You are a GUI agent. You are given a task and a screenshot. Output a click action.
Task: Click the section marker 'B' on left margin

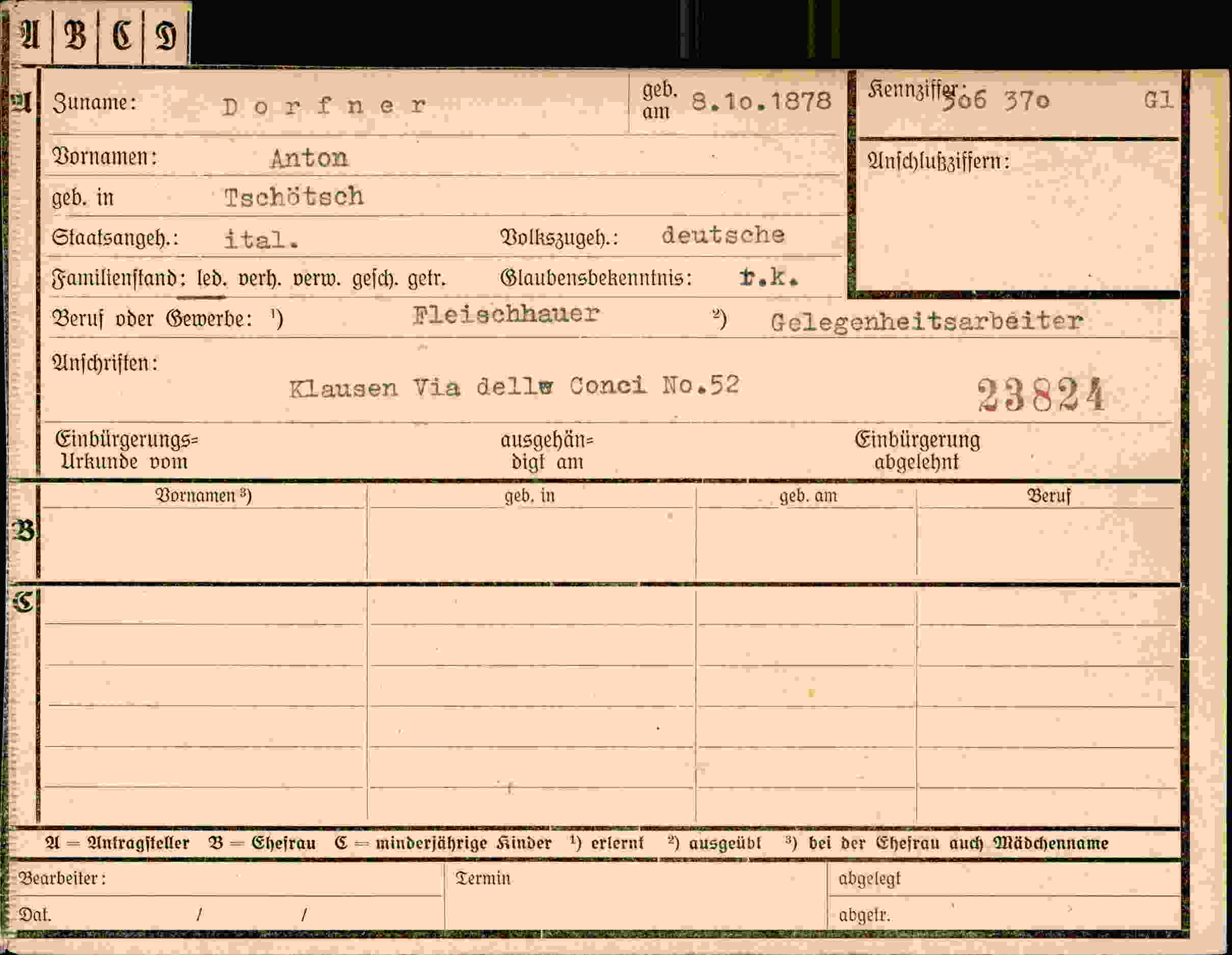23,531
